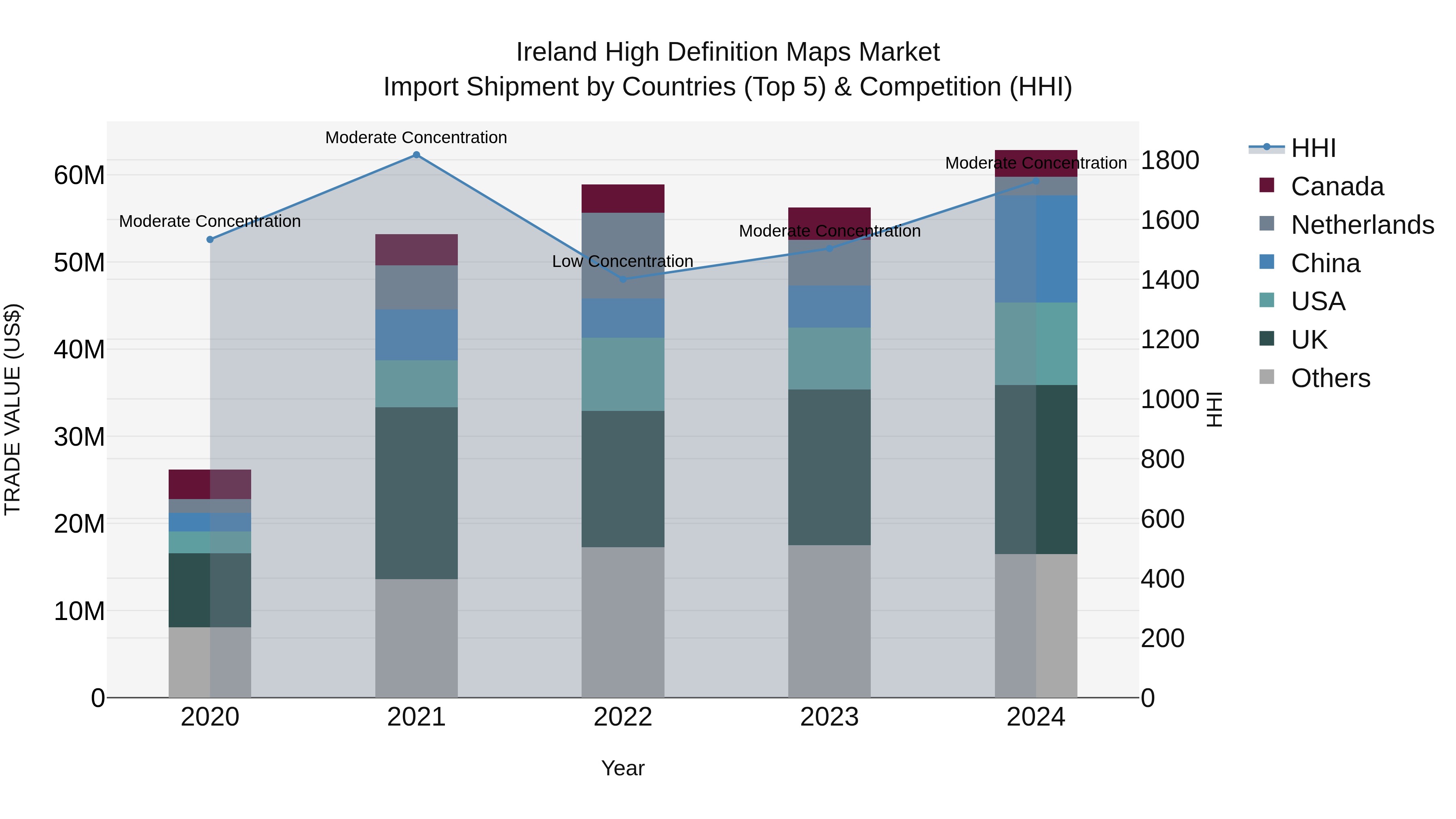The height and width of the screenshot is (819, 1456).
Task: Toggle the Canada legend entry
Action: pyautogui.click(x=1321, y=186)
